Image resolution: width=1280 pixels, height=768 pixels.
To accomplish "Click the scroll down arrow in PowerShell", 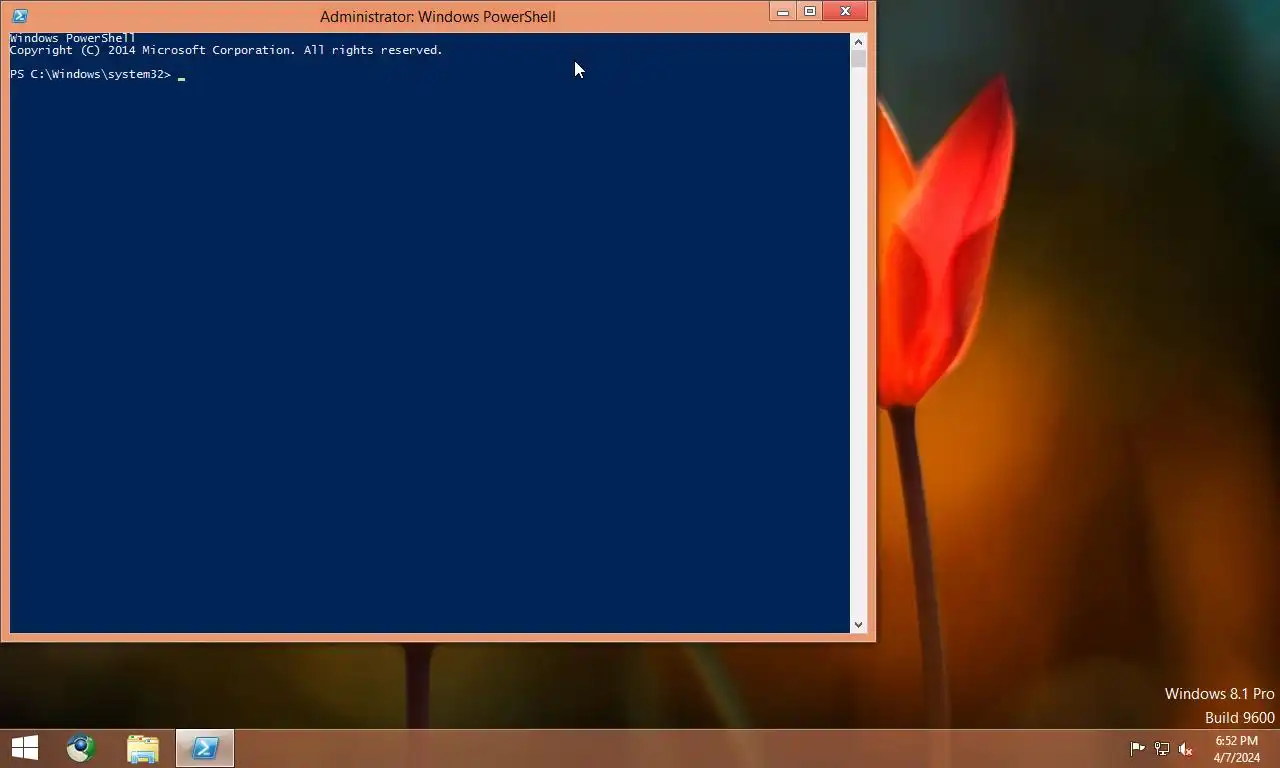I will click(x=858, y=625).
